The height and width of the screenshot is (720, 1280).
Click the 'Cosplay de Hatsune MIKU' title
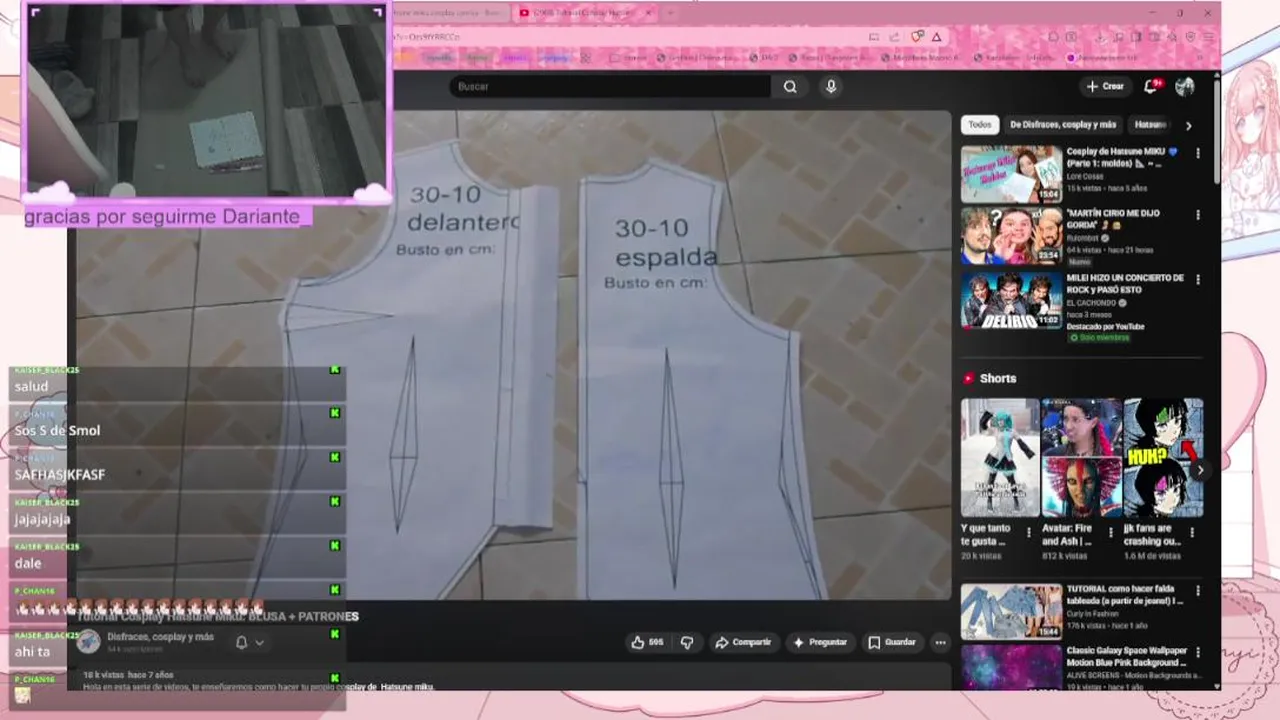(x=1121, y=158)
